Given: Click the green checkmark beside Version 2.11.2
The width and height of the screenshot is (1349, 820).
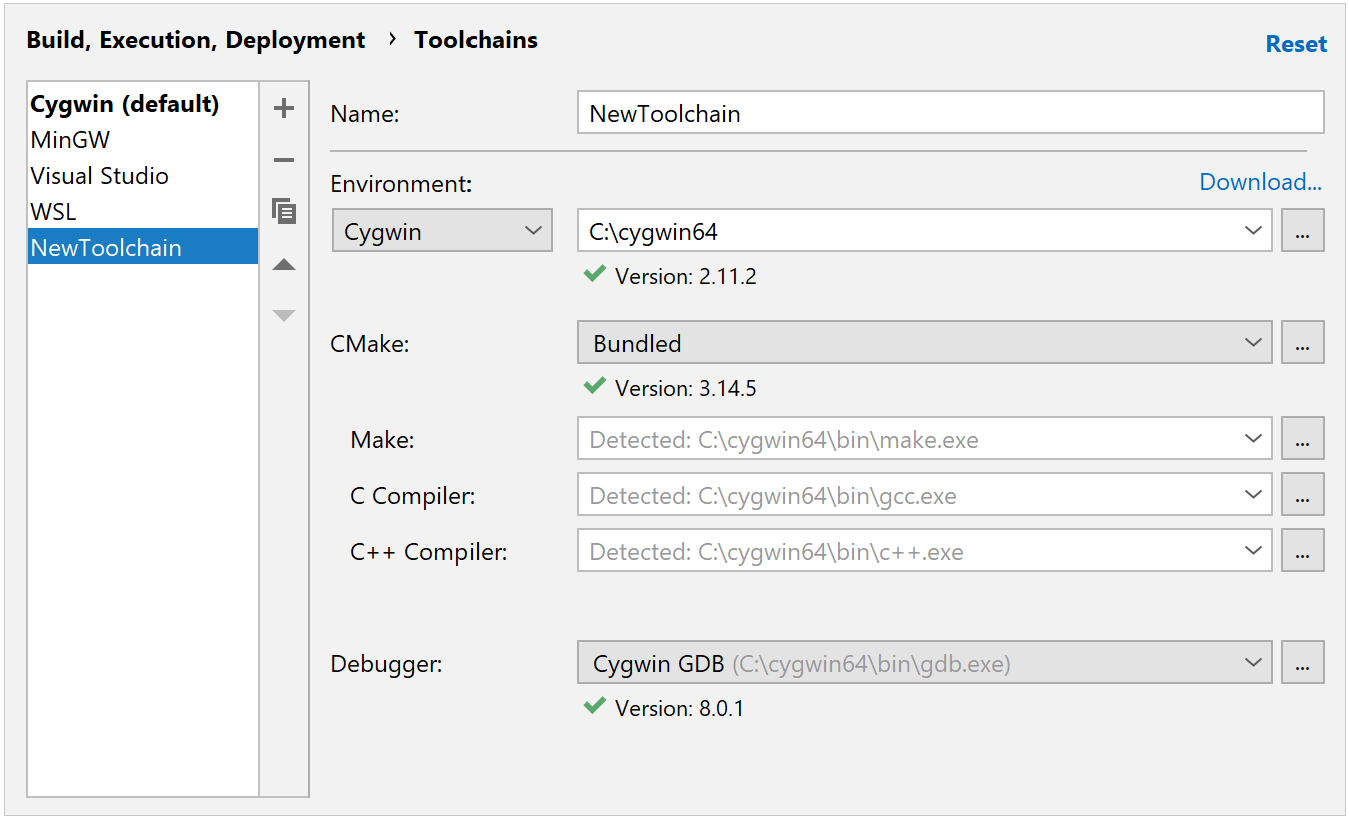Looking at the screenshot, I should pos(595,273).
